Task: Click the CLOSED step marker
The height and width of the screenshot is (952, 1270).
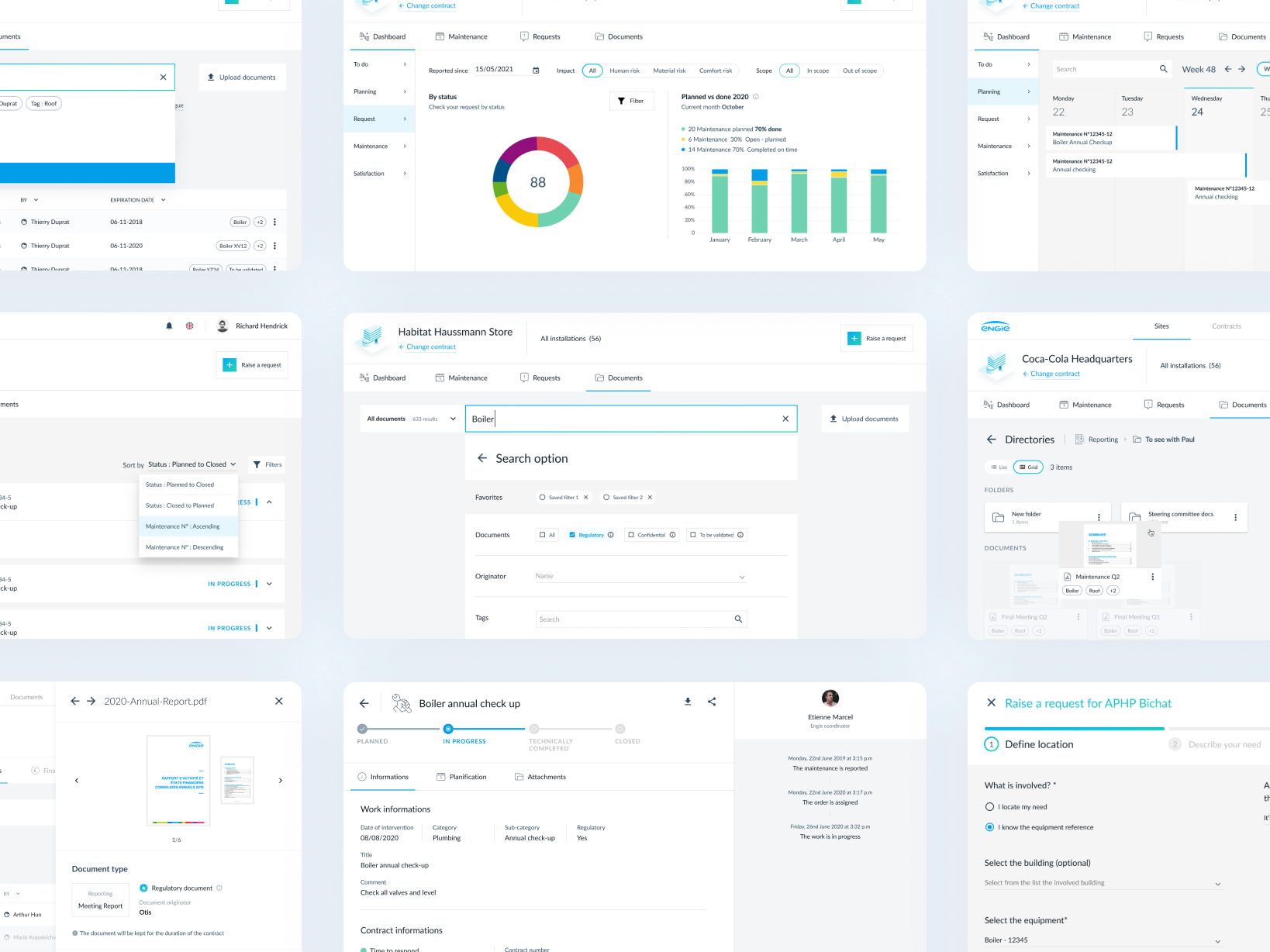Action: pos(620,729)
